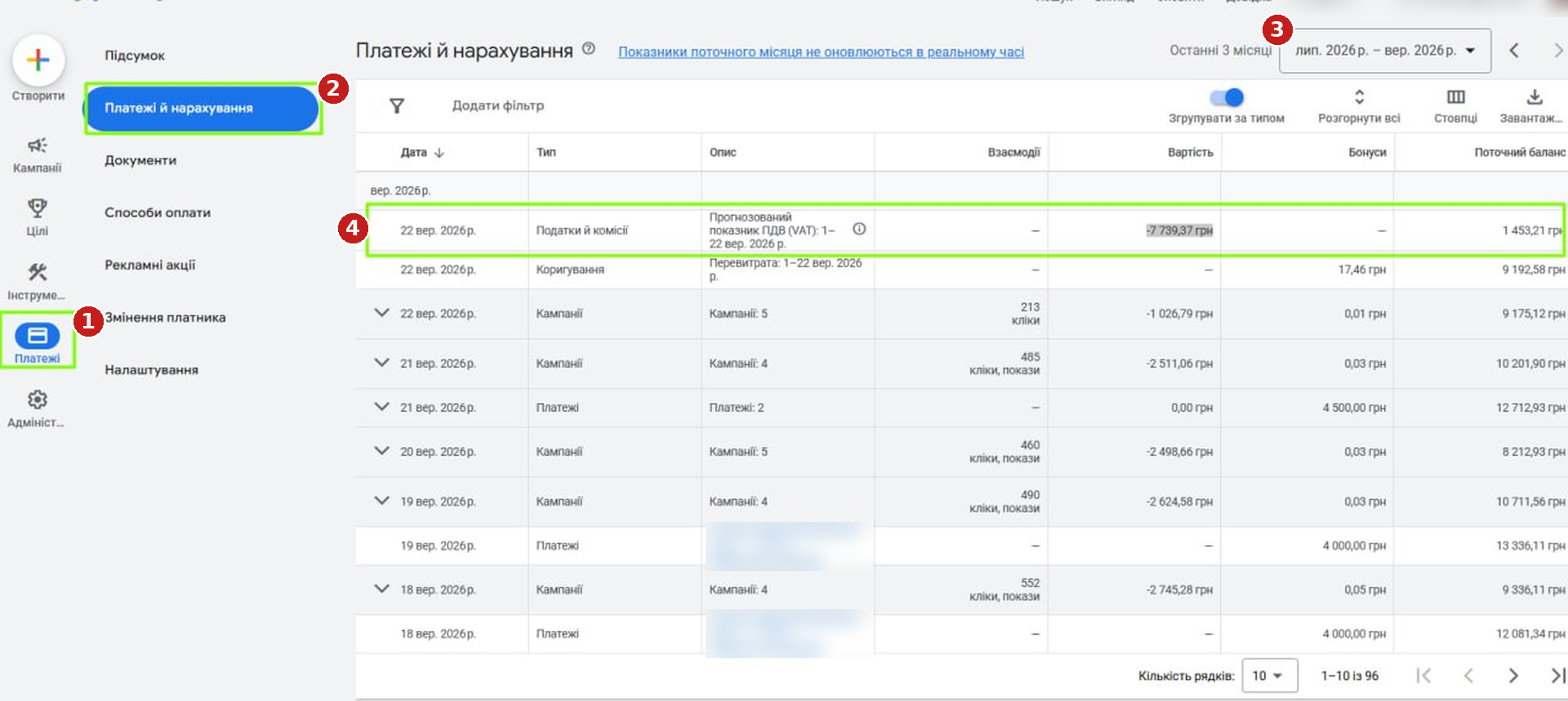Open the Документи menu item
The image size is (1568, 701).
pos(140,160)
